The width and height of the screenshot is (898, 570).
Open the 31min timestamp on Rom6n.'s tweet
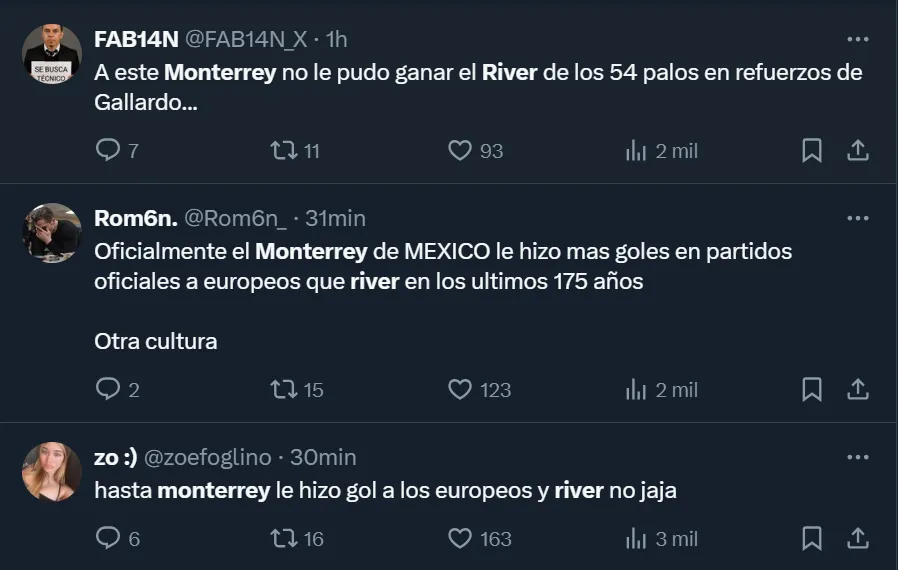pyautogui.click(x=335, y=218)
